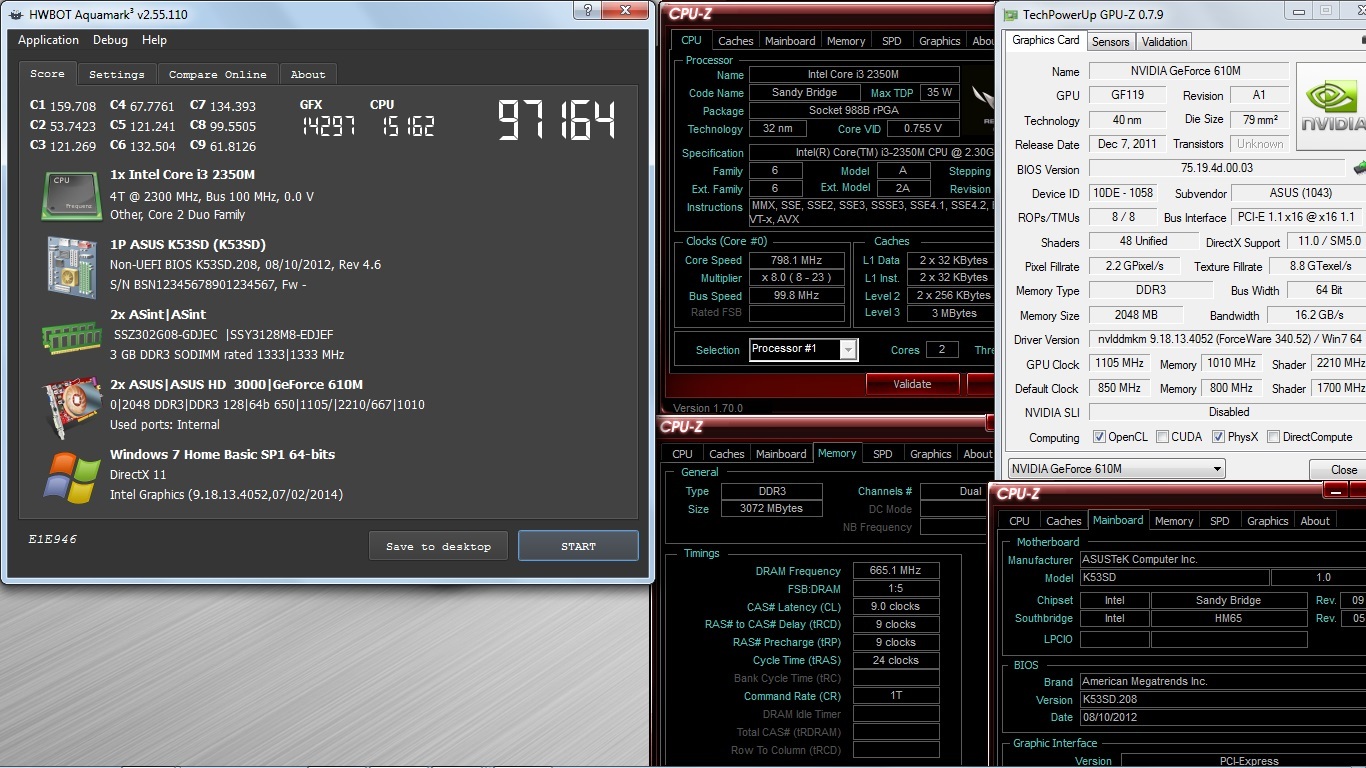The width and height of the screenshot is (1366, 768).
Task: Click the GPU-Z title bar icon
Action: coord(1011,14)
